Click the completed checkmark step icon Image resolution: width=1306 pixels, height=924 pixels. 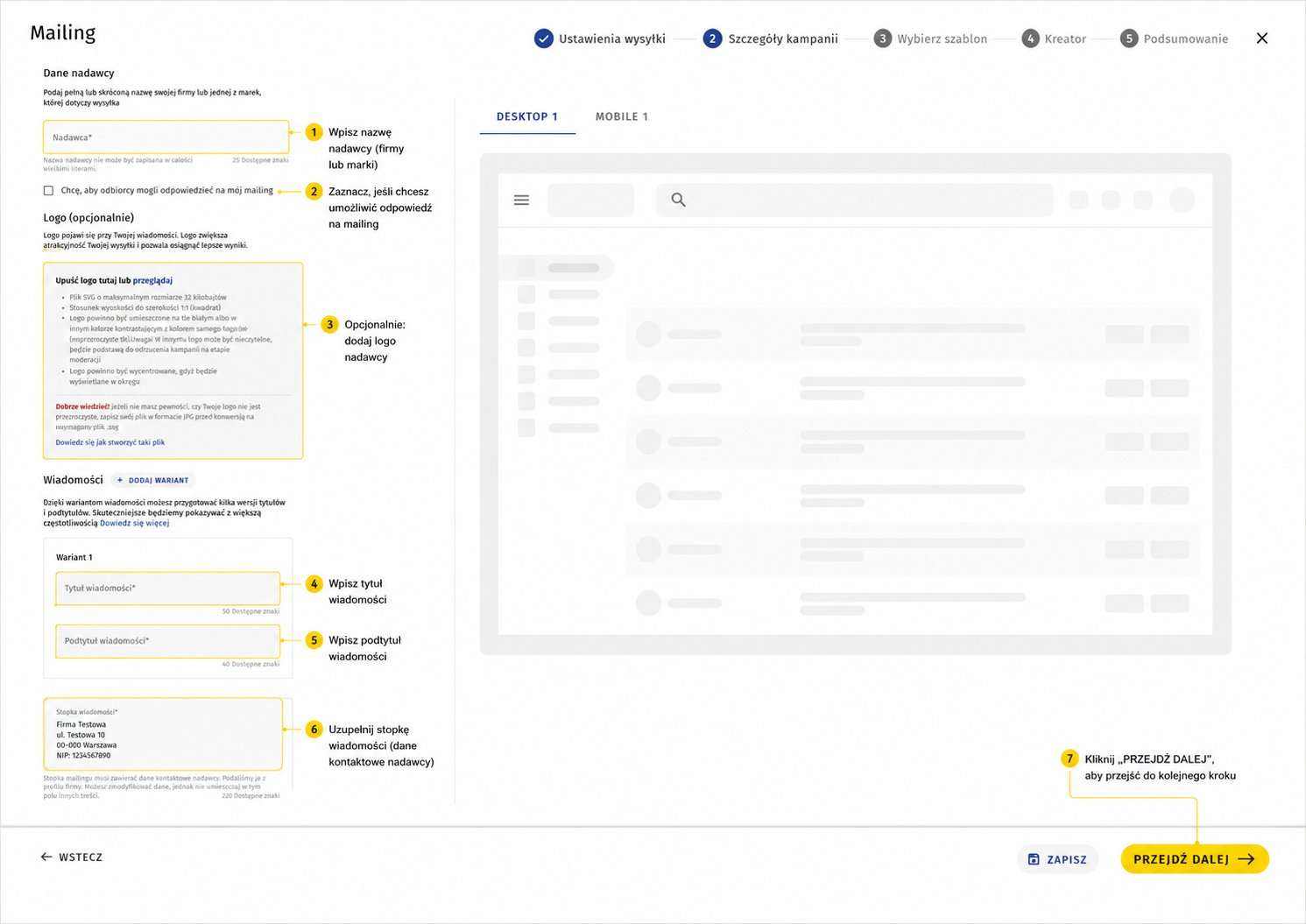pyautogui.click(x=544, y=39)
